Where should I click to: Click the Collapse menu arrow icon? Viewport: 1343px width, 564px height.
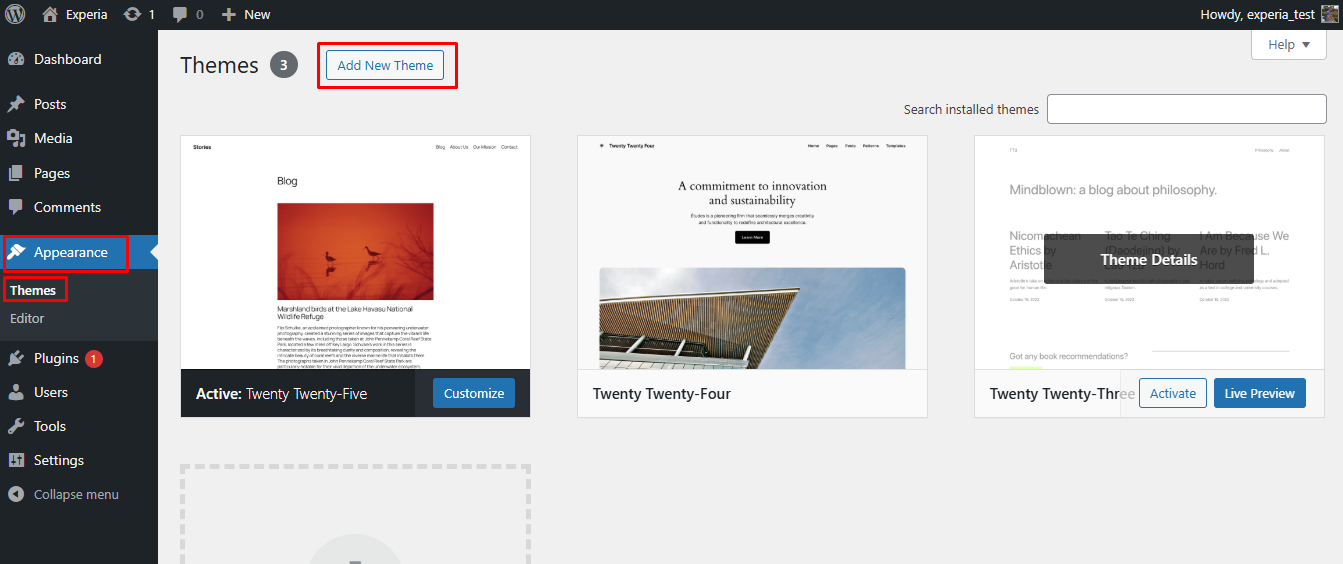point(16,494)
